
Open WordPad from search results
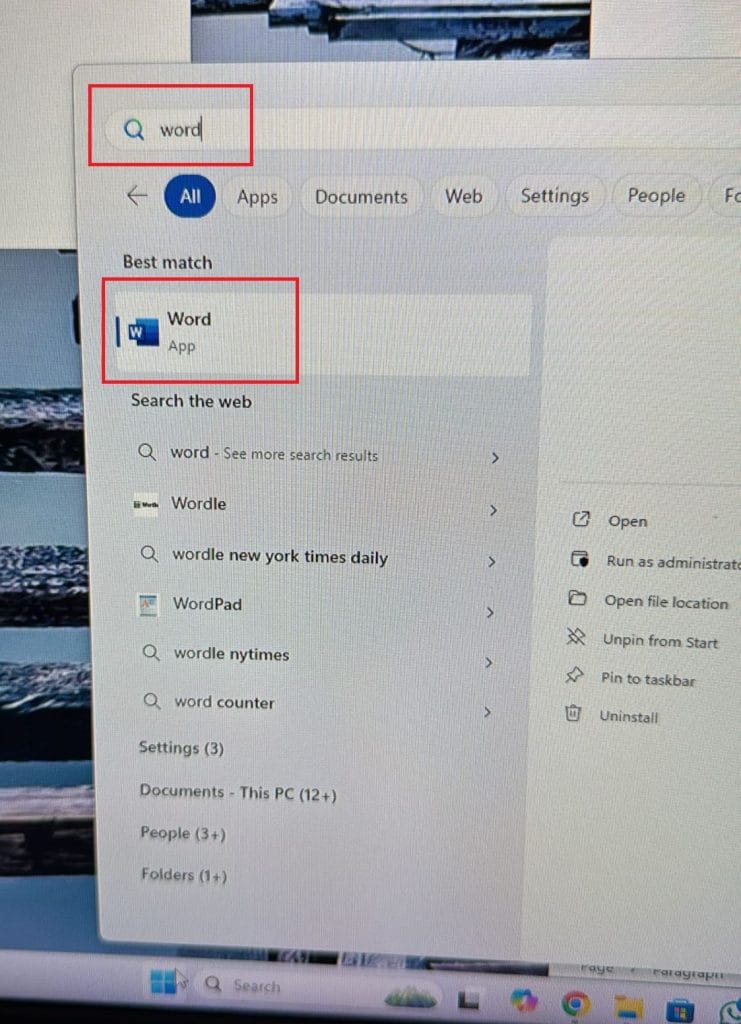coord(206,604)
